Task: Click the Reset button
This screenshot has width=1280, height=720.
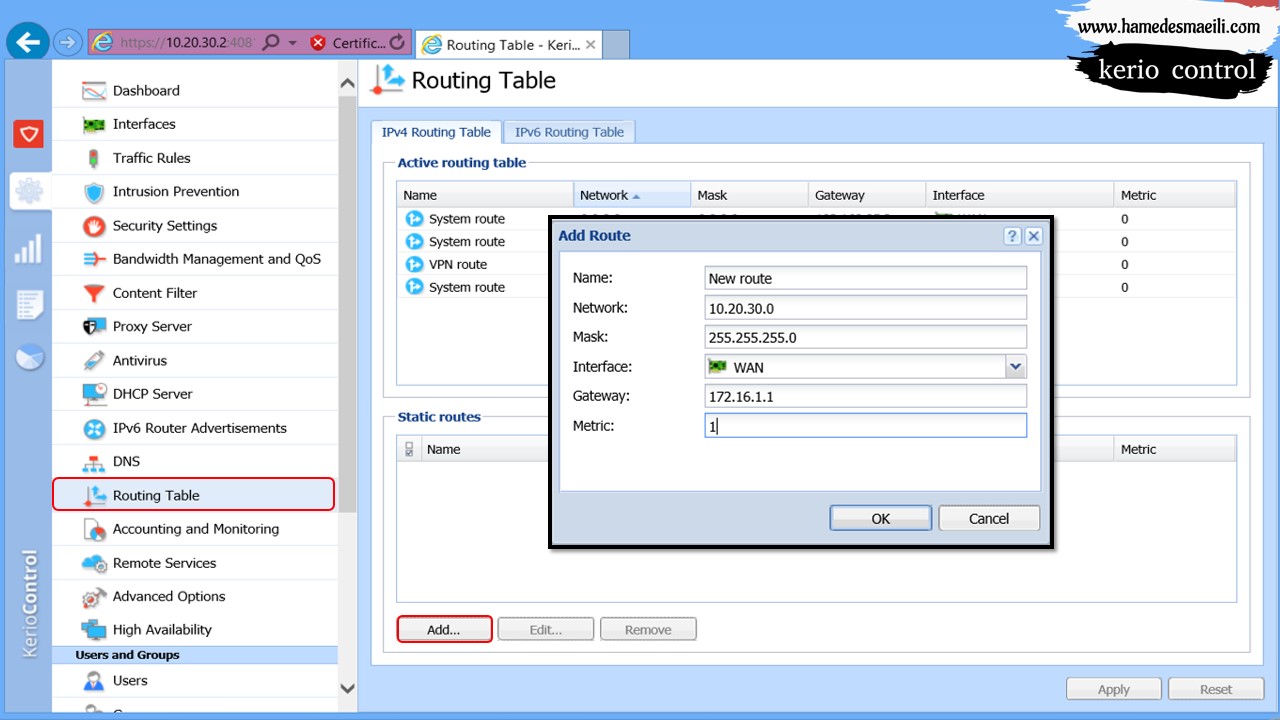Action: [1216, 689]
